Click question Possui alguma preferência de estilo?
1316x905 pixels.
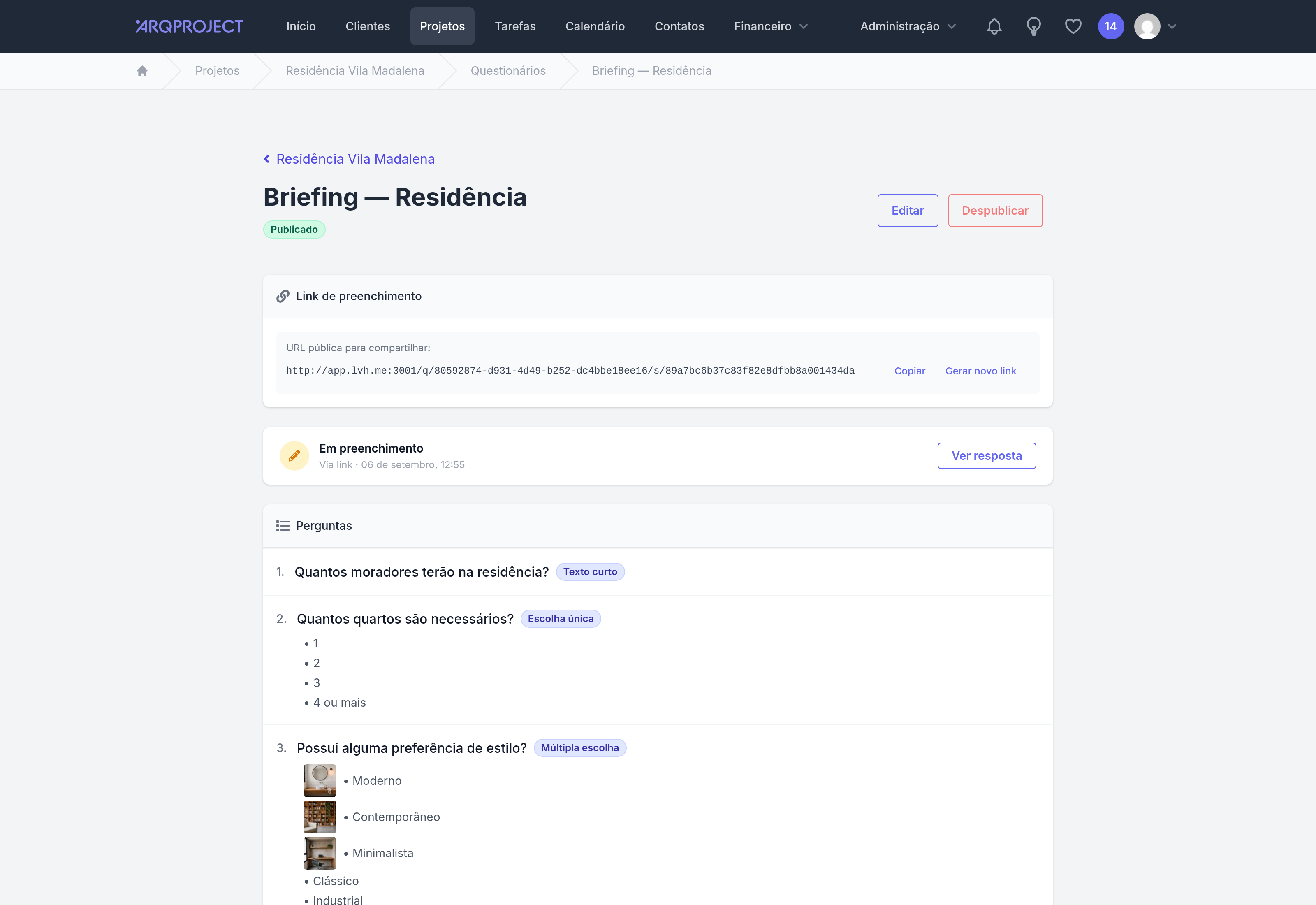[x=412, y=748]
